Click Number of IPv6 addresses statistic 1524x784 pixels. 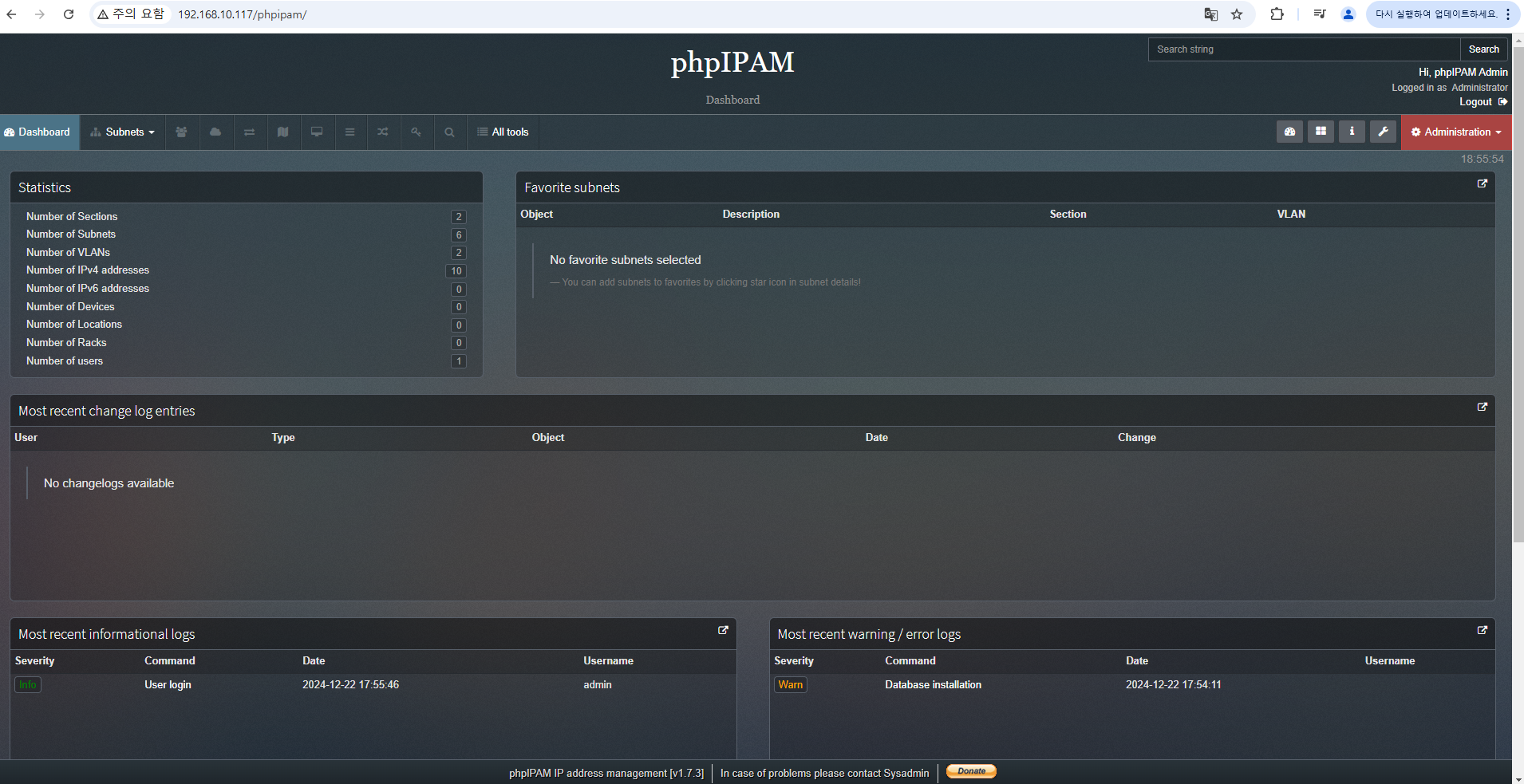coord(247,289)
